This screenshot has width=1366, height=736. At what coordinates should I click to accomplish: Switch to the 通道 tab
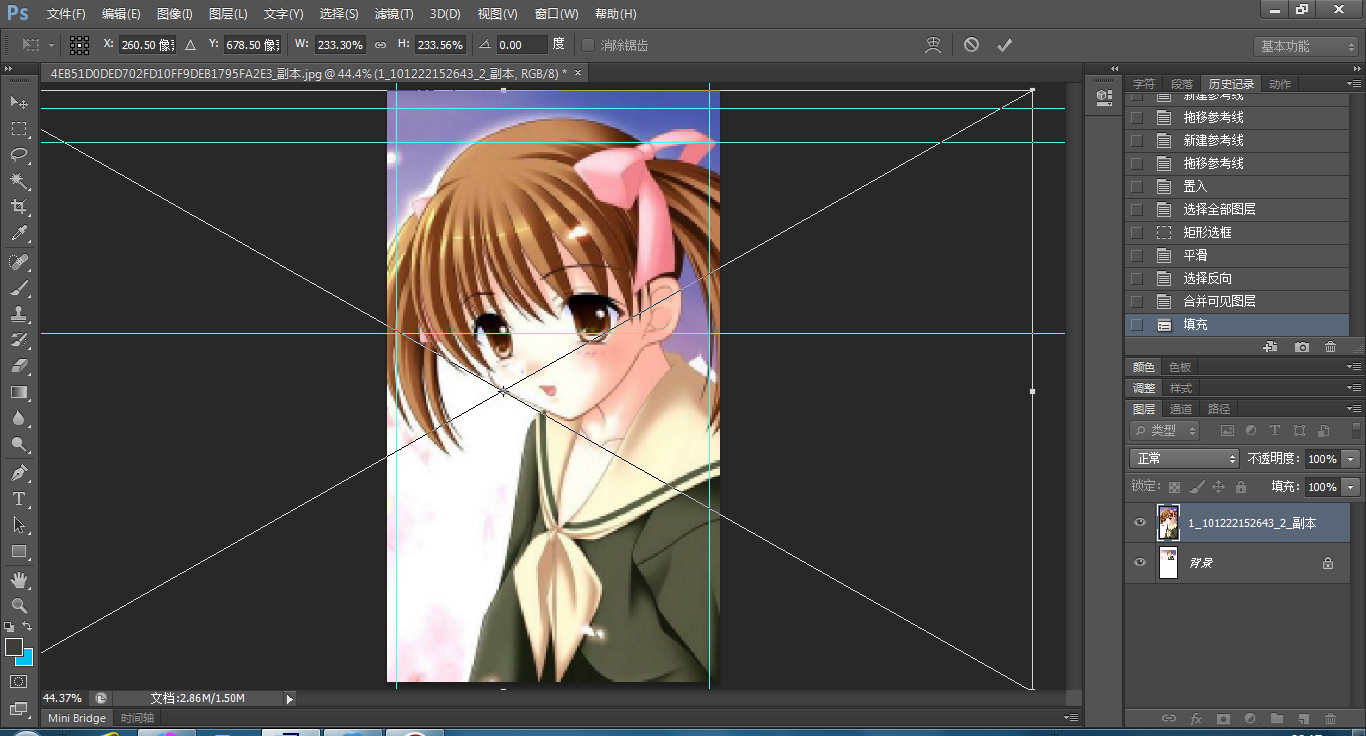tap(1181, 409)
